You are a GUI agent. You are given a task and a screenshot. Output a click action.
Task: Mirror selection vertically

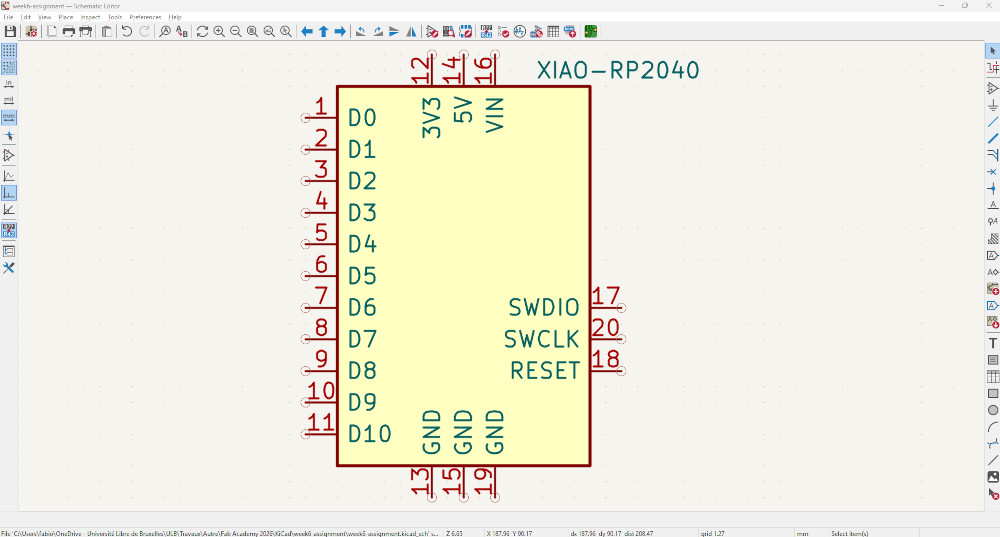tap(394, 31)
